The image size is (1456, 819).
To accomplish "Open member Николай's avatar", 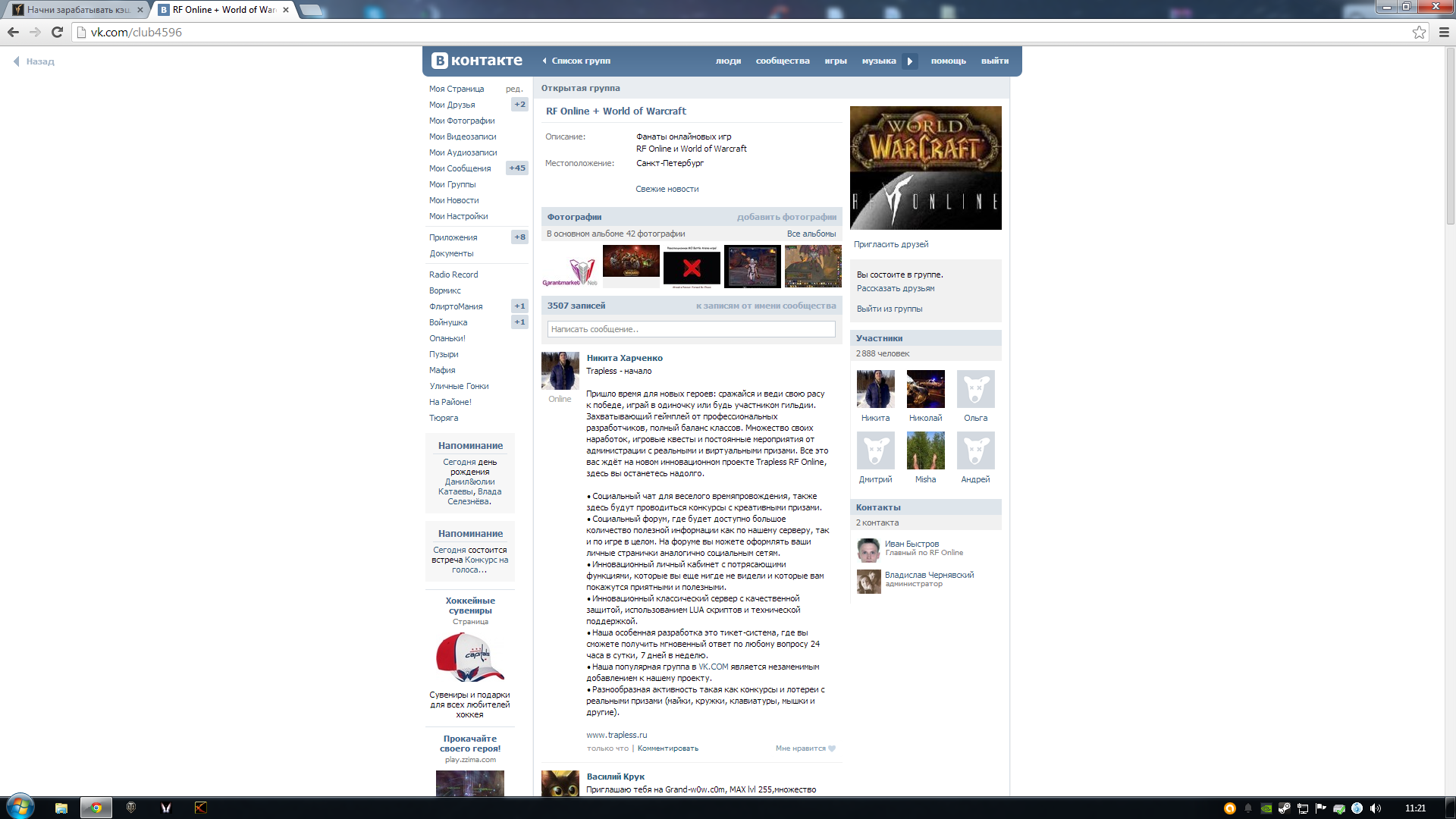I will point(926,389).
